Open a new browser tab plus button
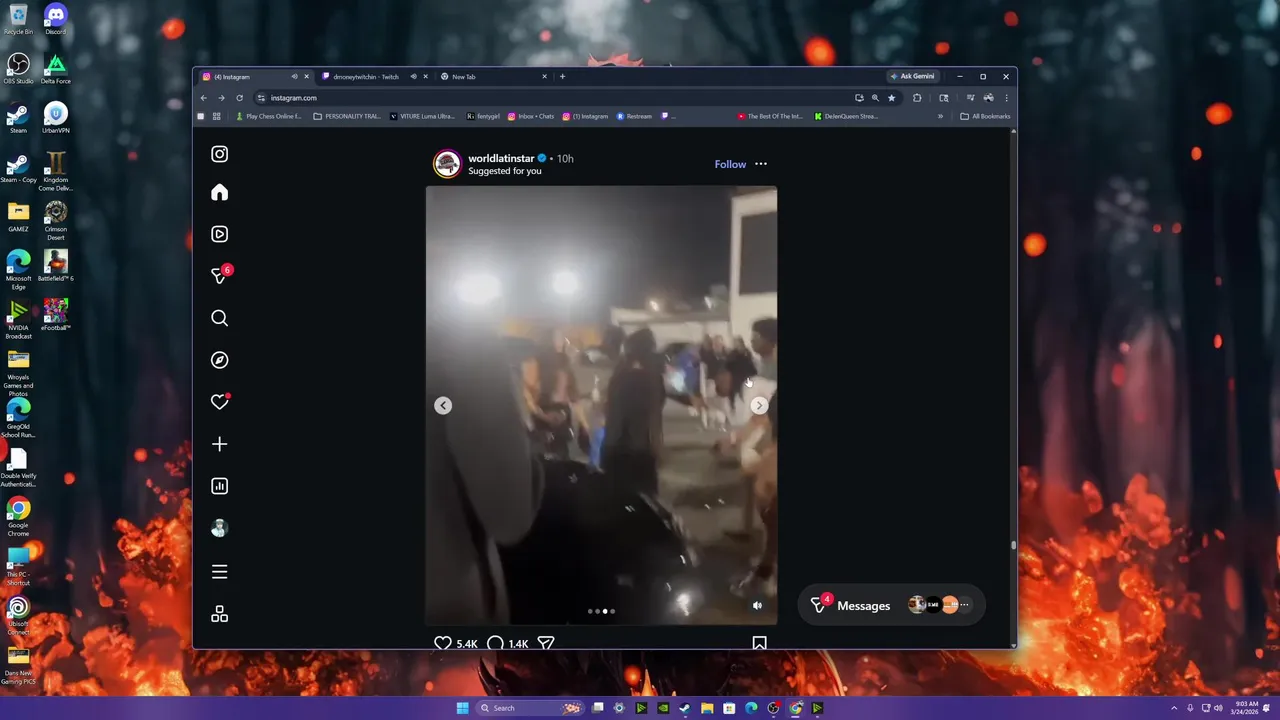 click(562, 76)
